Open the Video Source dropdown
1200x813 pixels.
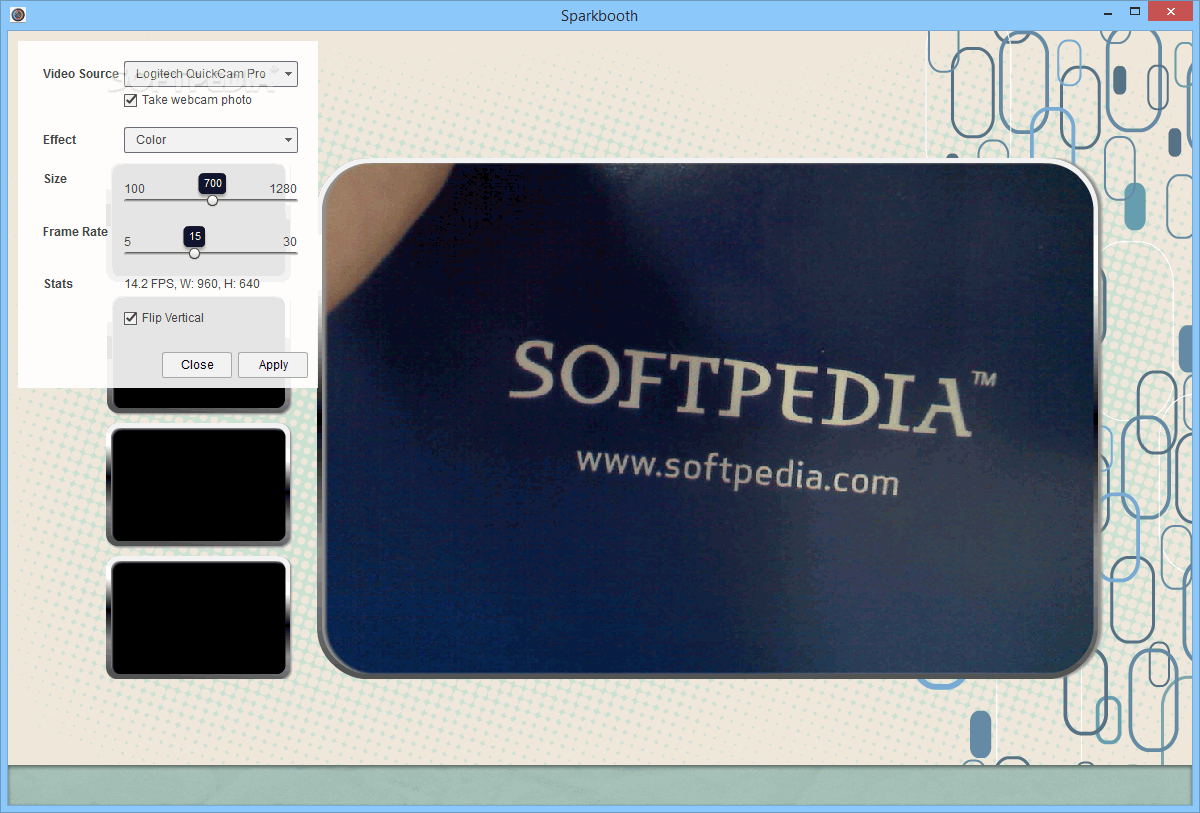tap(210, 74)
